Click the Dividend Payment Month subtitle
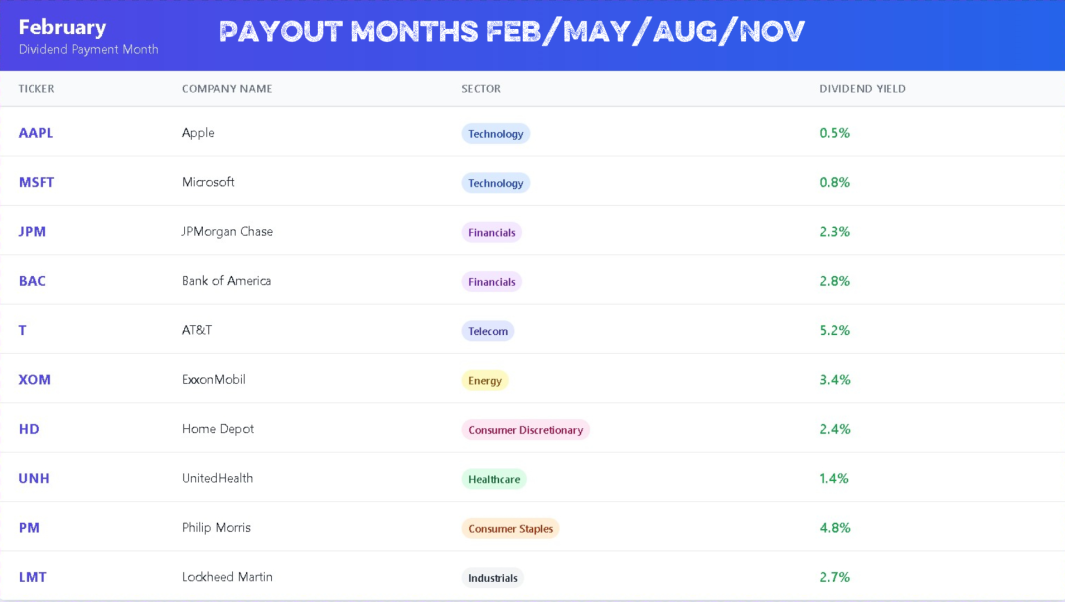Viewport: 1065px width, 602px height. click(x=88, y=50)
